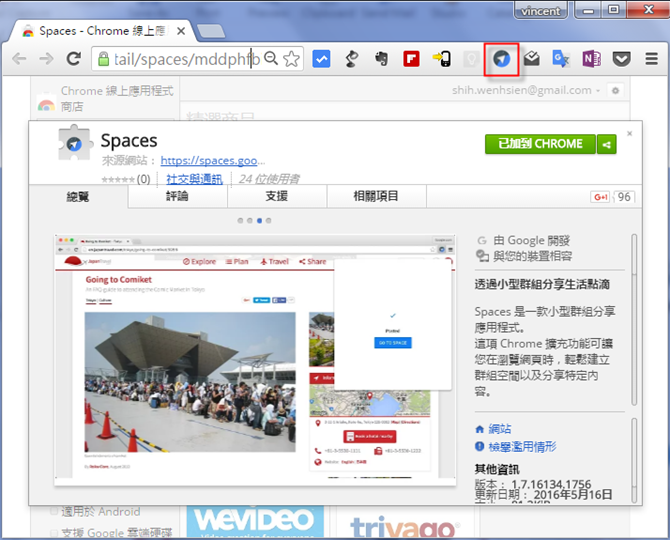Click the greyed lightbulb extension icon
The image size is (670, 540).
(x=471, y=59)
